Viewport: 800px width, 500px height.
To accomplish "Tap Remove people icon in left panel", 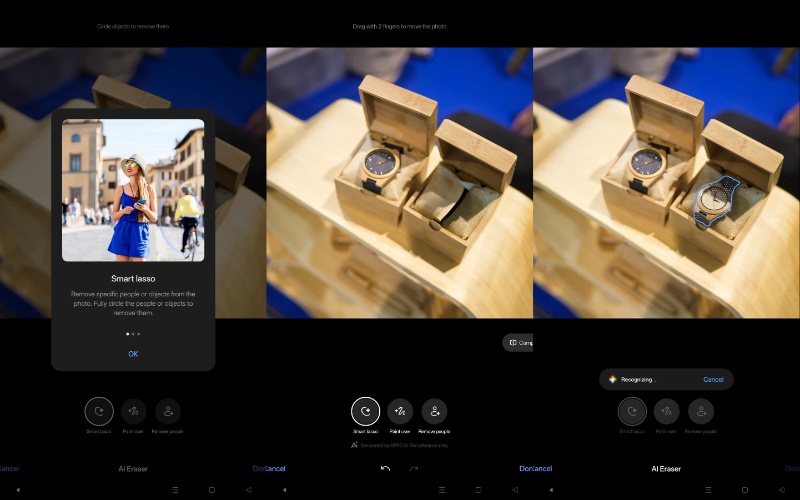I will click(168, 411).
